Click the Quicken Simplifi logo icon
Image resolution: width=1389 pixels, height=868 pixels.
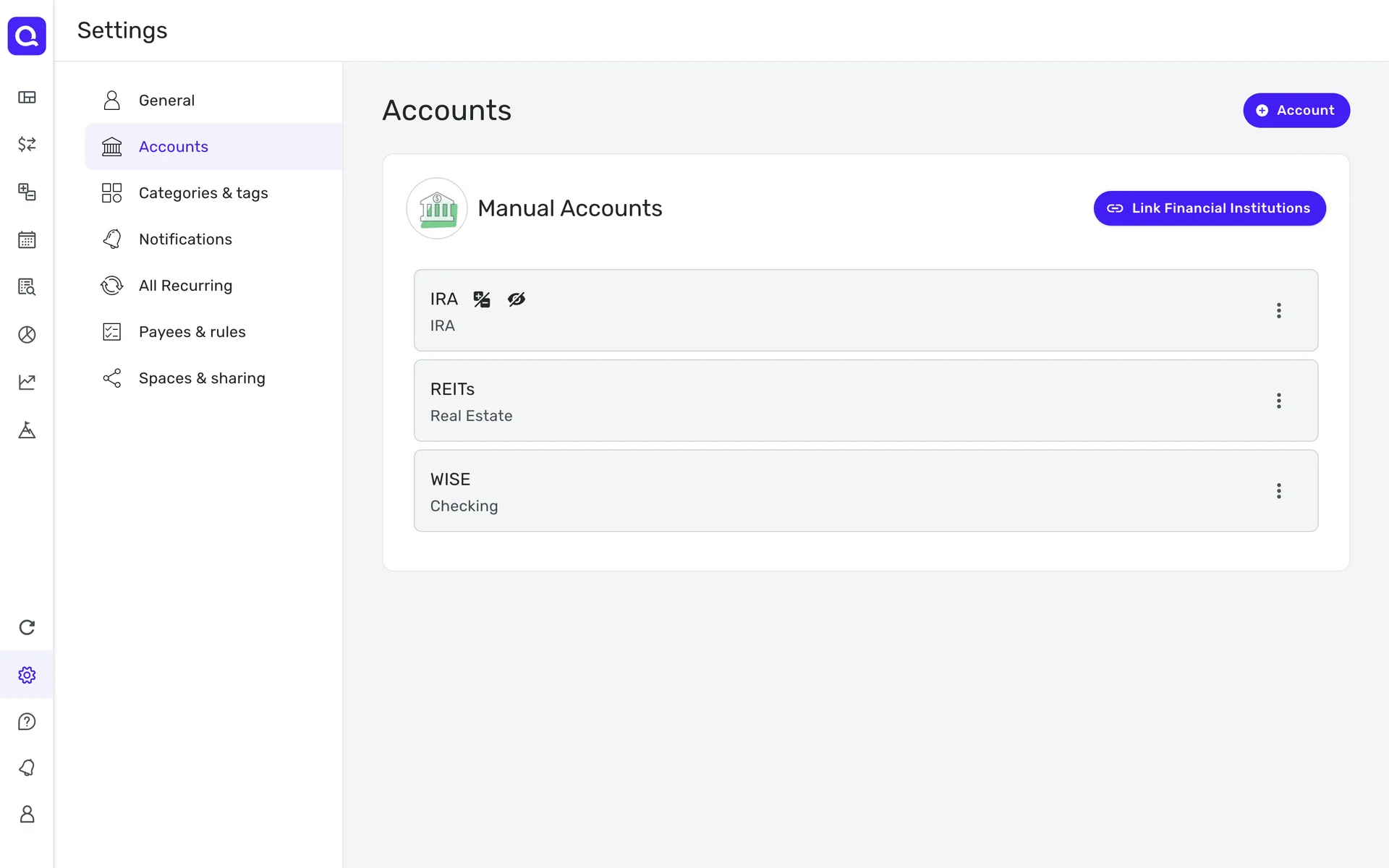tap(27, 35)
